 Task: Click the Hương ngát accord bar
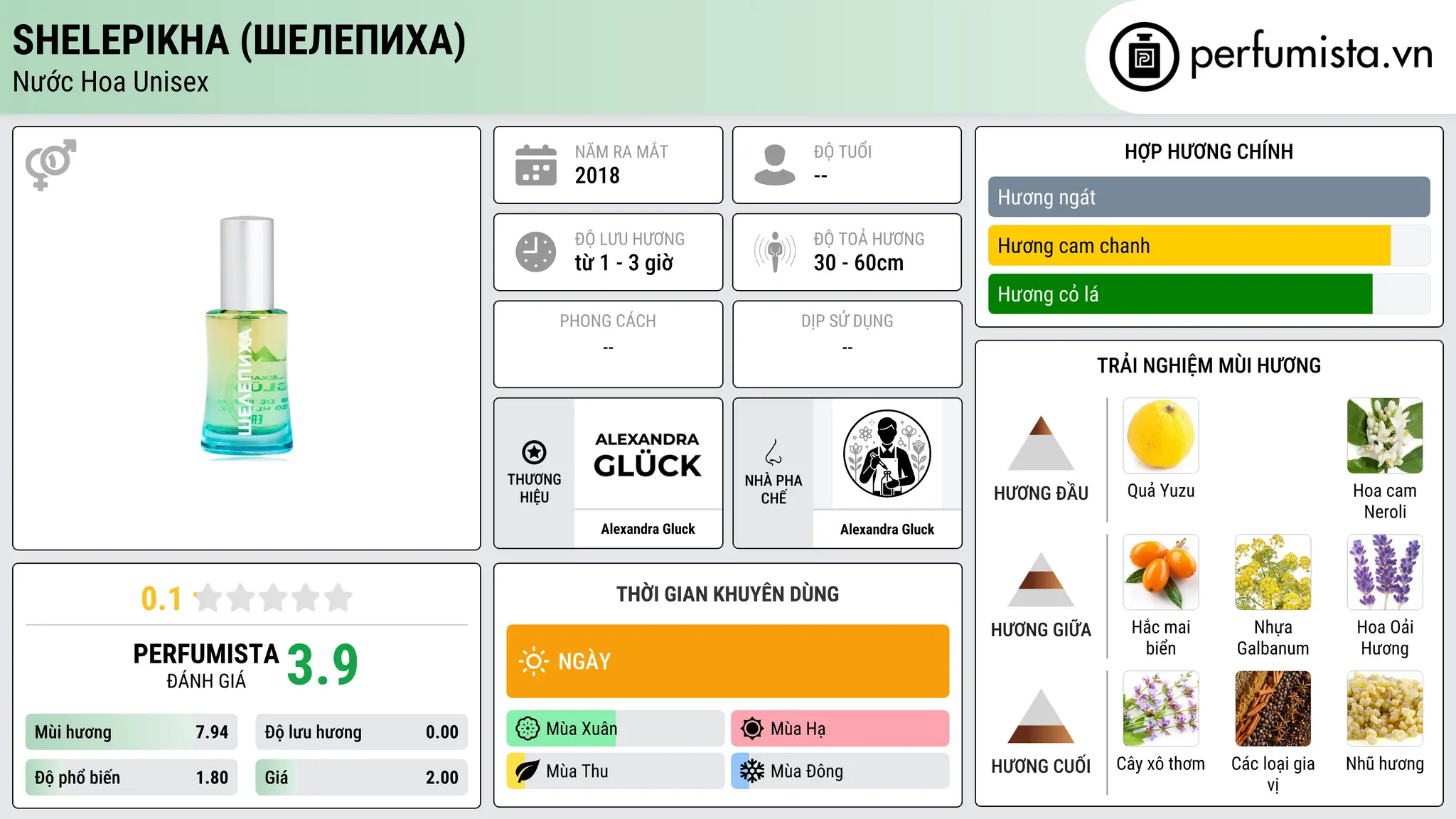[x=1209, y=197]
